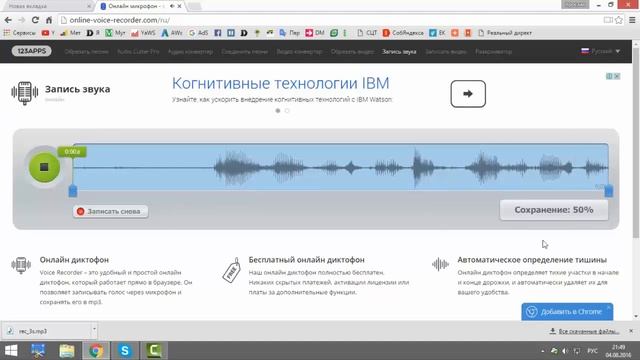This screenshot has width=640, height=360.
Task: Open Camtasia from the taskbar
Action: pos(154,351)
